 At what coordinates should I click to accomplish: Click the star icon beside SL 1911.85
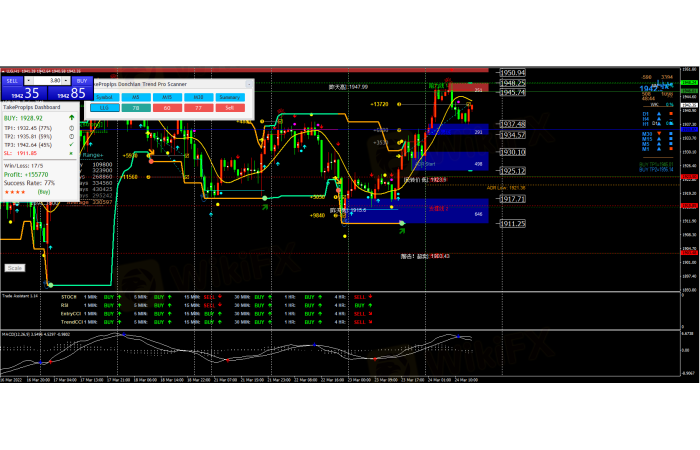71,152
